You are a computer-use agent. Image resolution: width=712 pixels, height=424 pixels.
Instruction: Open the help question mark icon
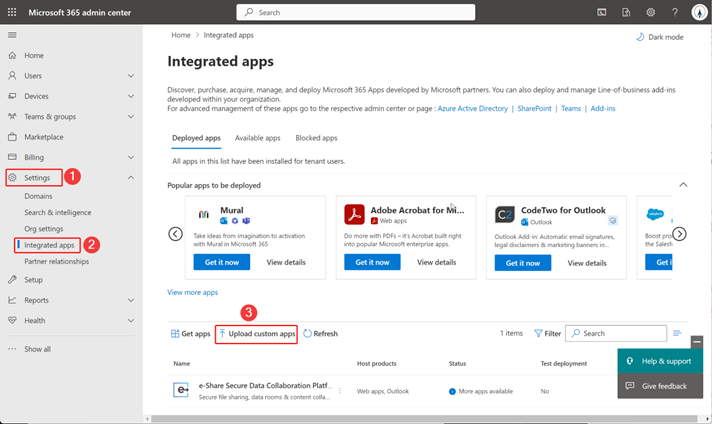click(675, 12)
